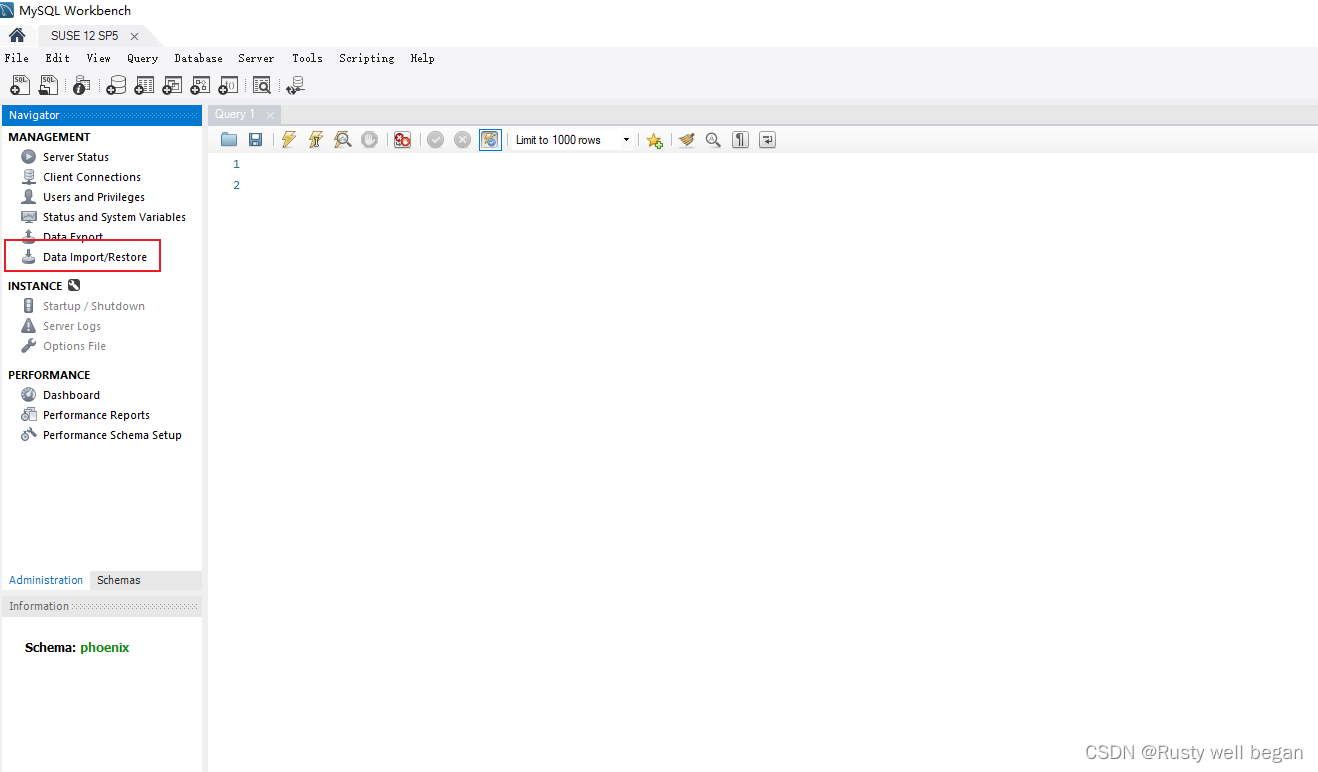The width and height of the screenshot is (1318, 772).
Task: Open script file in query editor
Action: 229,140
